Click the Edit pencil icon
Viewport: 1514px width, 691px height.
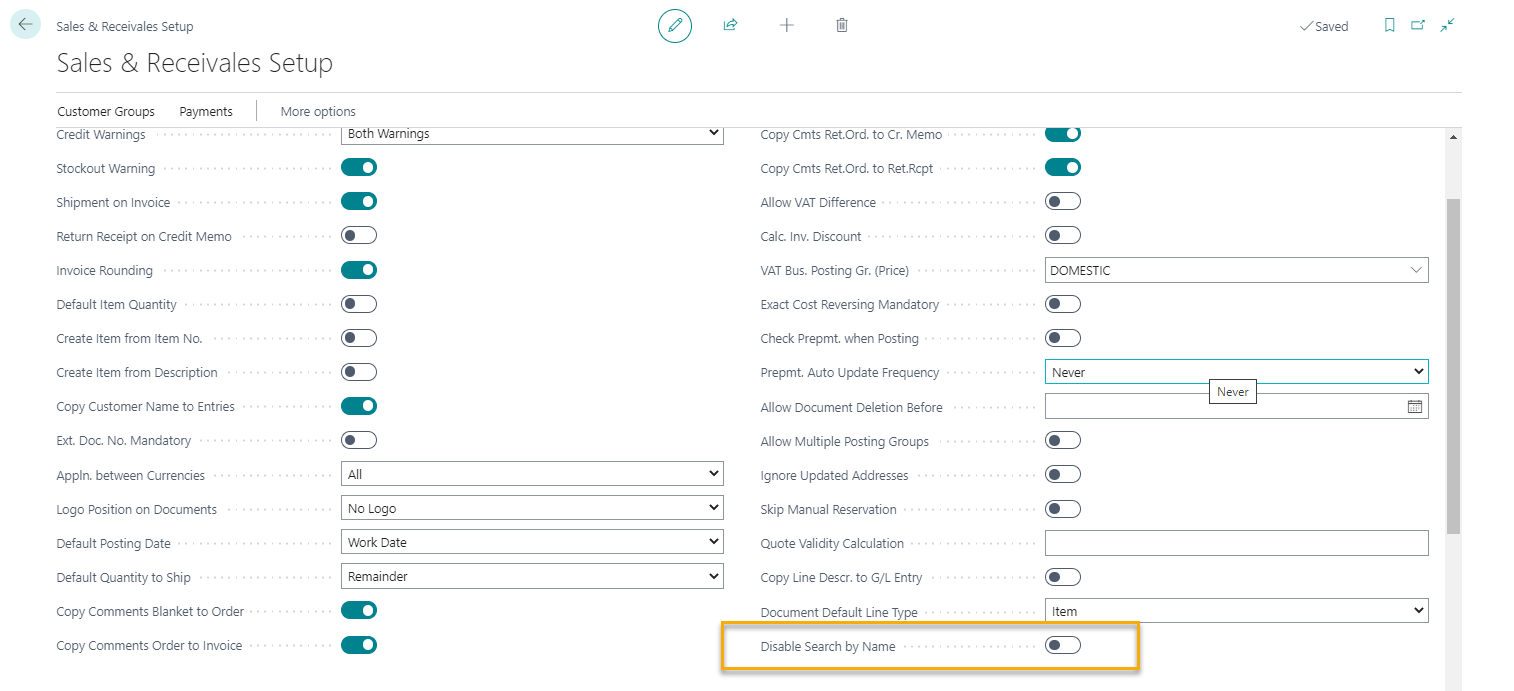[674, 26]
